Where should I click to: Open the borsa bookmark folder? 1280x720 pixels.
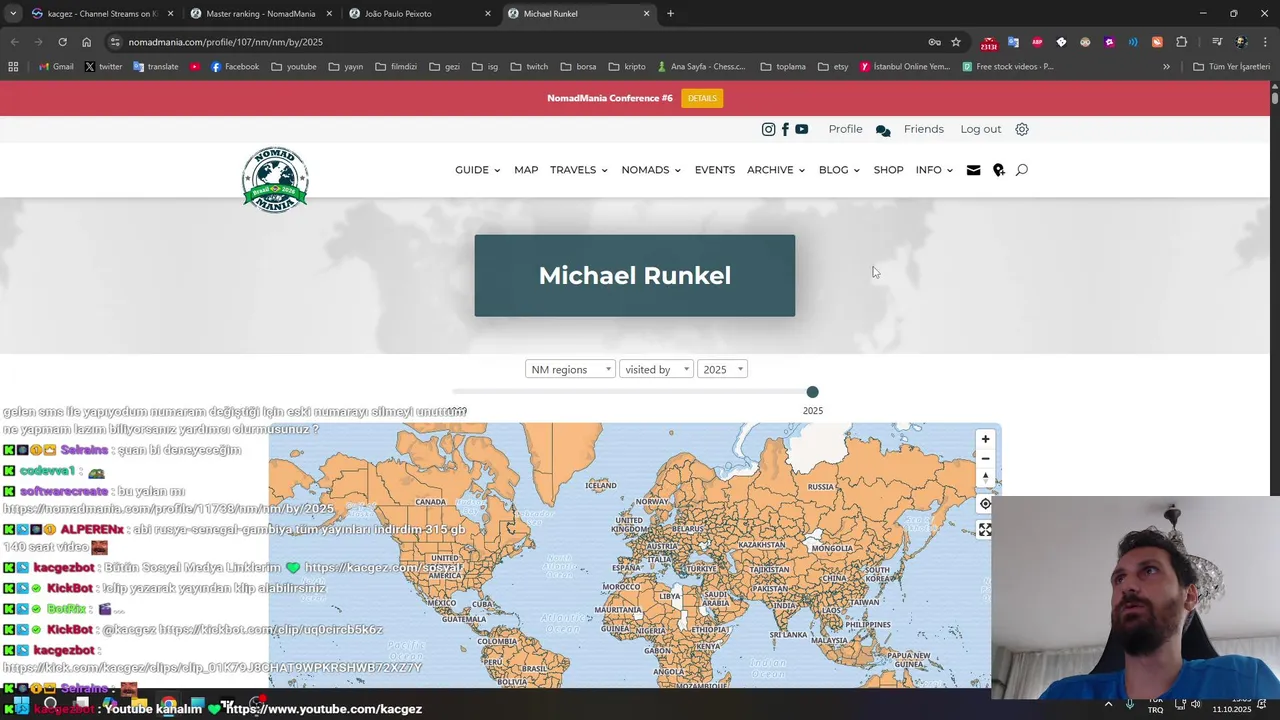pyautogui.click(x=579, y=67)
